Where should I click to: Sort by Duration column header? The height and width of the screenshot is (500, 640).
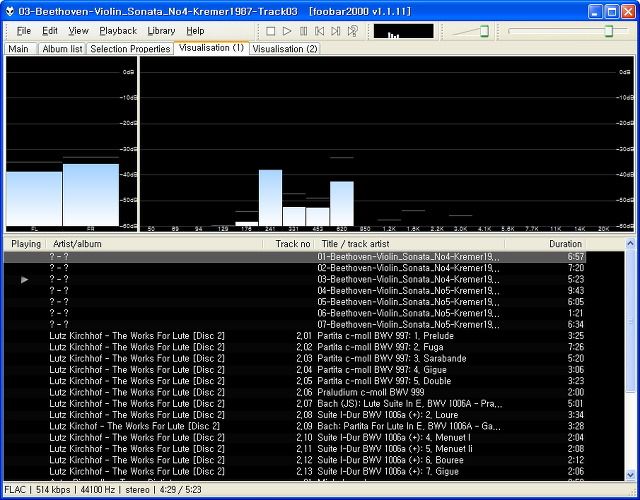point(546,244)
